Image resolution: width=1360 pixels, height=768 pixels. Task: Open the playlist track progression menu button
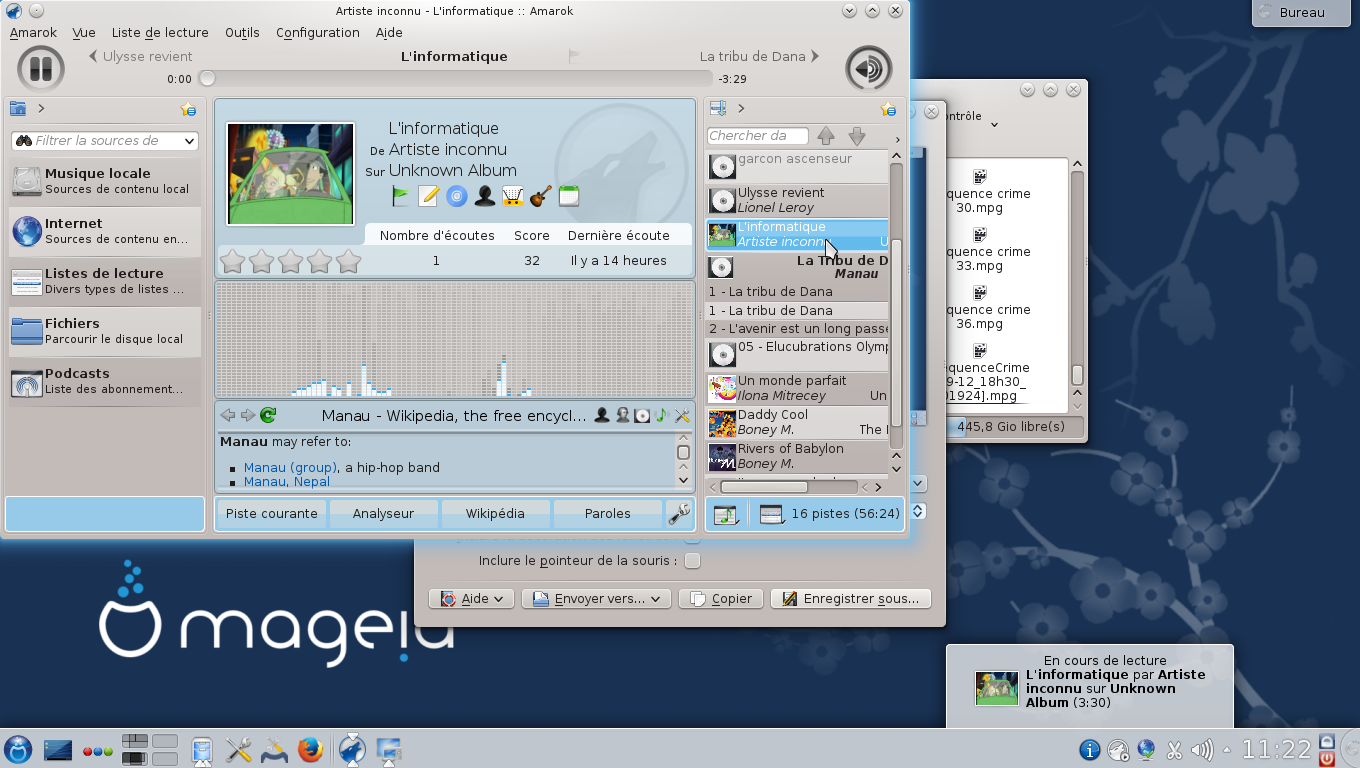coord(726,514)
